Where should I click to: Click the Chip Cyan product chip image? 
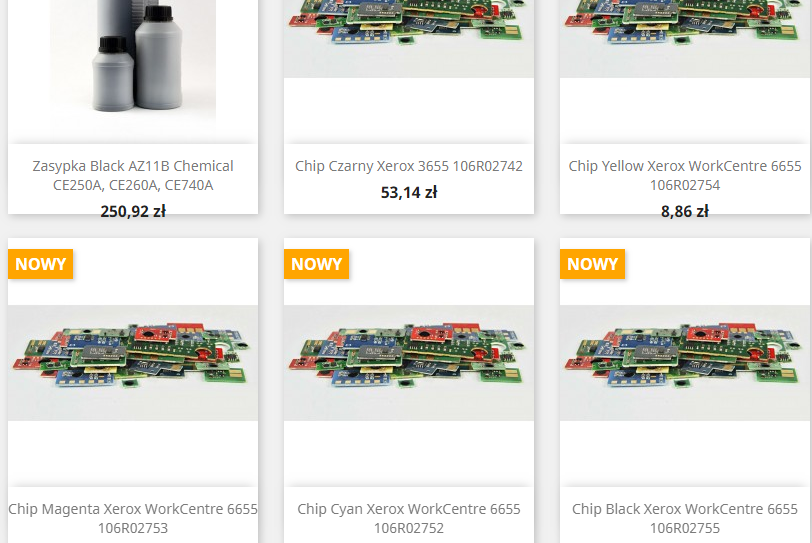click(x=409, y=363)
